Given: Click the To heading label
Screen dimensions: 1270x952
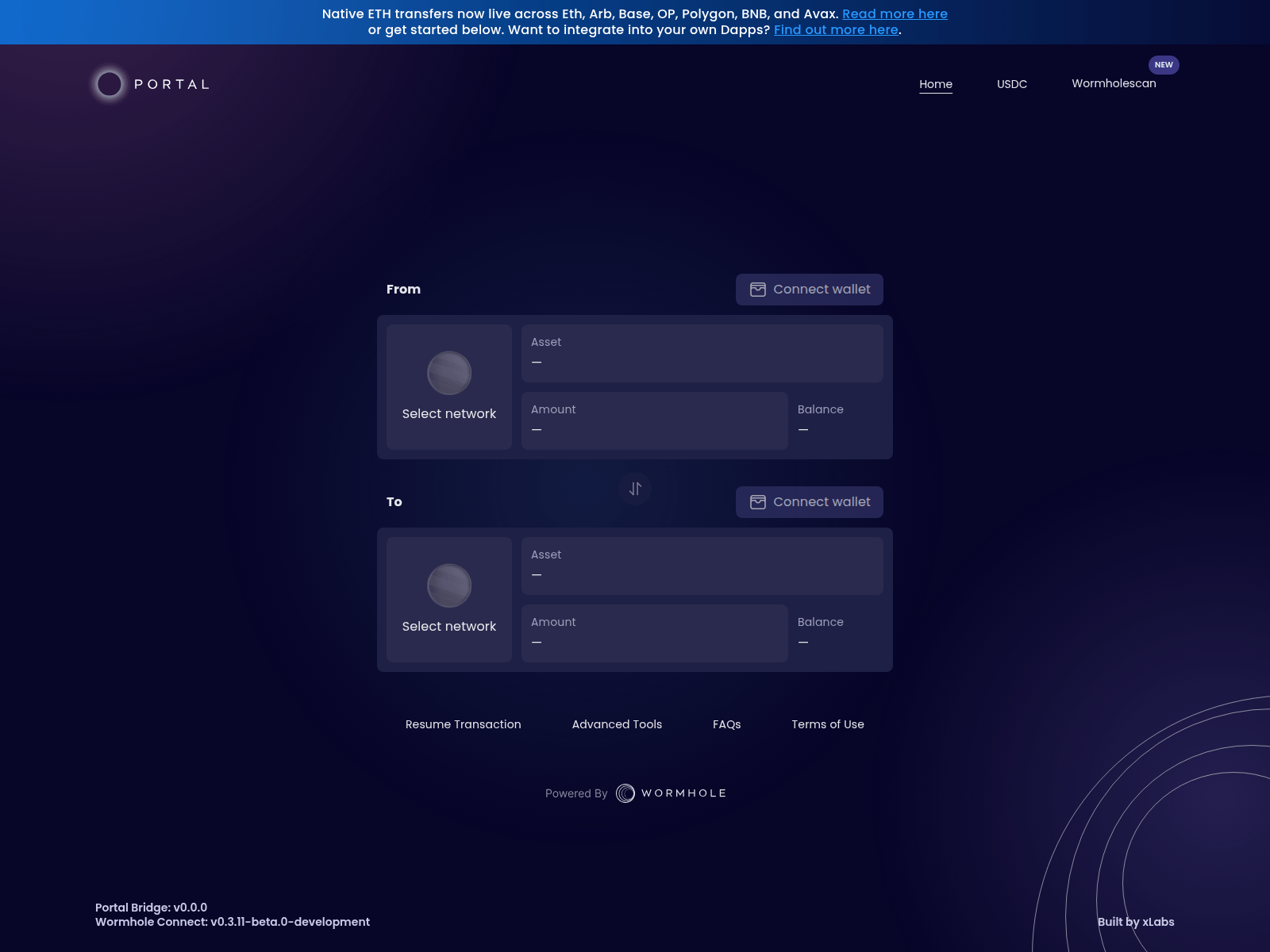Looking at the screenshot, I should [x=394, y=502].
